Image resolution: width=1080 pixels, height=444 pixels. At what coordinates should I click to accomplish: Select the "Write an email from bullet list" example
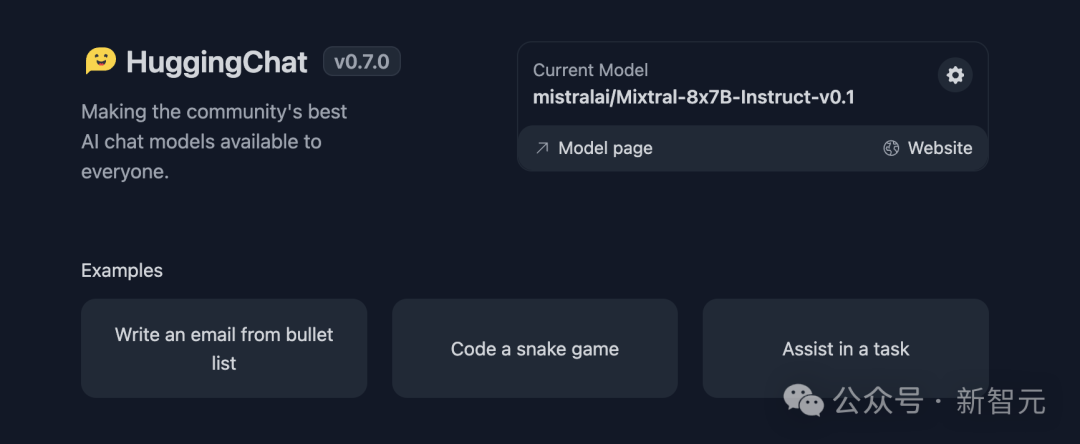(x=224, y=348)
